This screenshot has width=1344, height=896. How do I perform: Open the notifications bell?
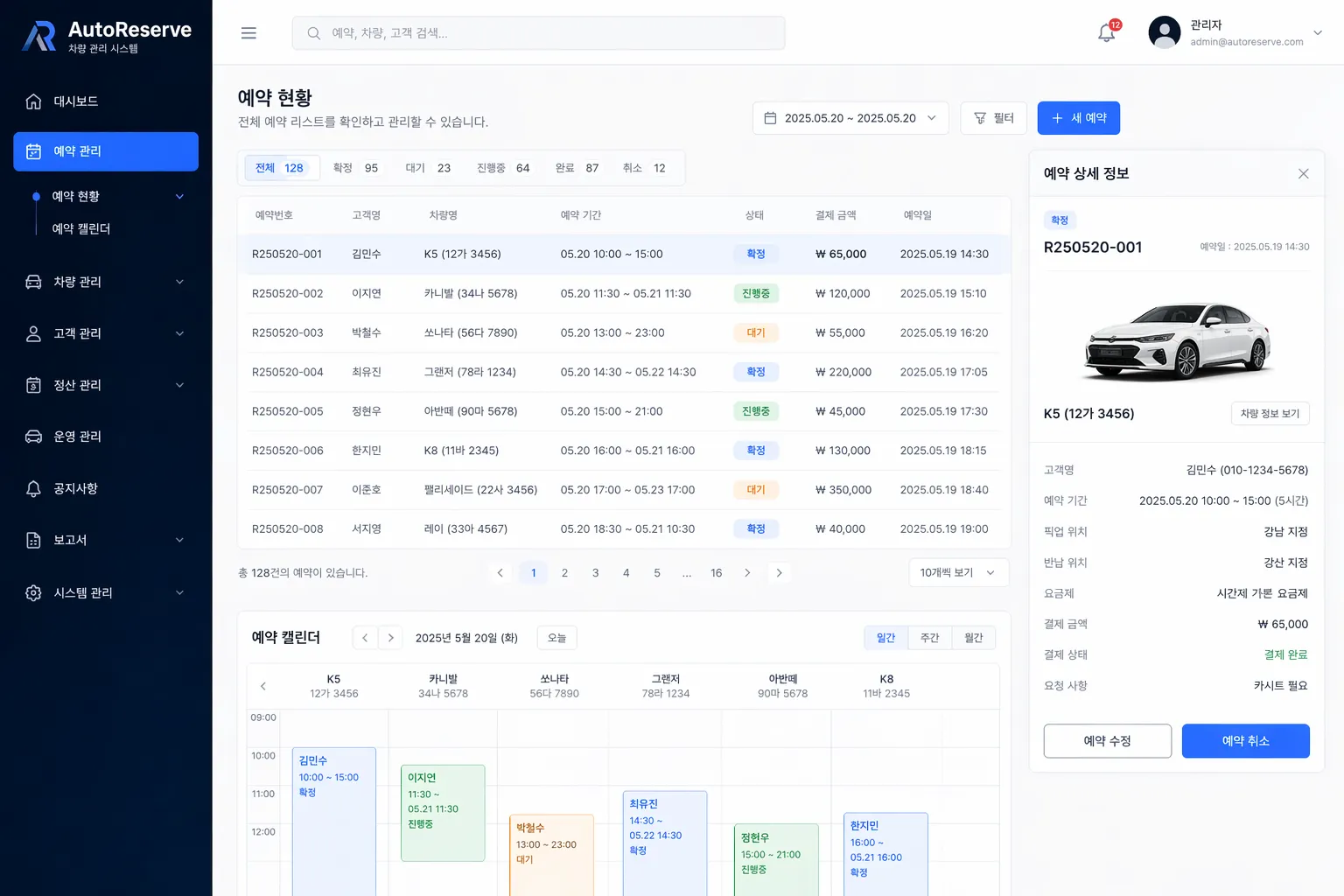tap(1107, 32)
